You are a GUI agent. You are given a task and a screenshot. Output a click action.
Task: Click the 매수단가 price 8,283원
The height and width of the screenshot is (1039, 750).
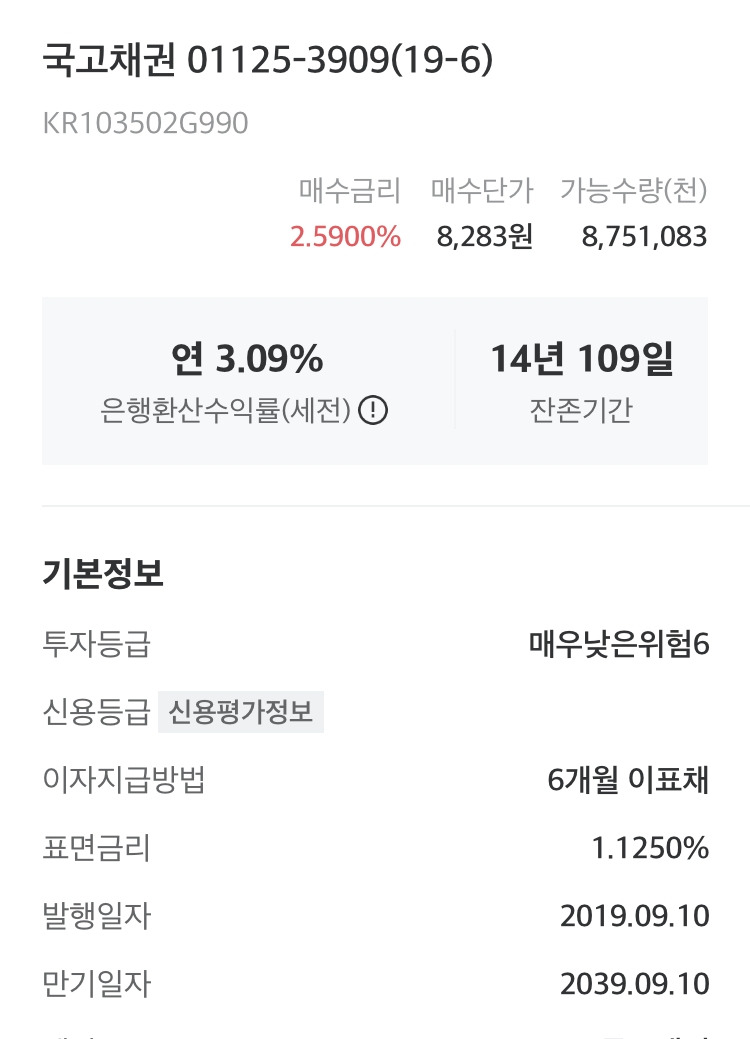[x=484, y=237]
